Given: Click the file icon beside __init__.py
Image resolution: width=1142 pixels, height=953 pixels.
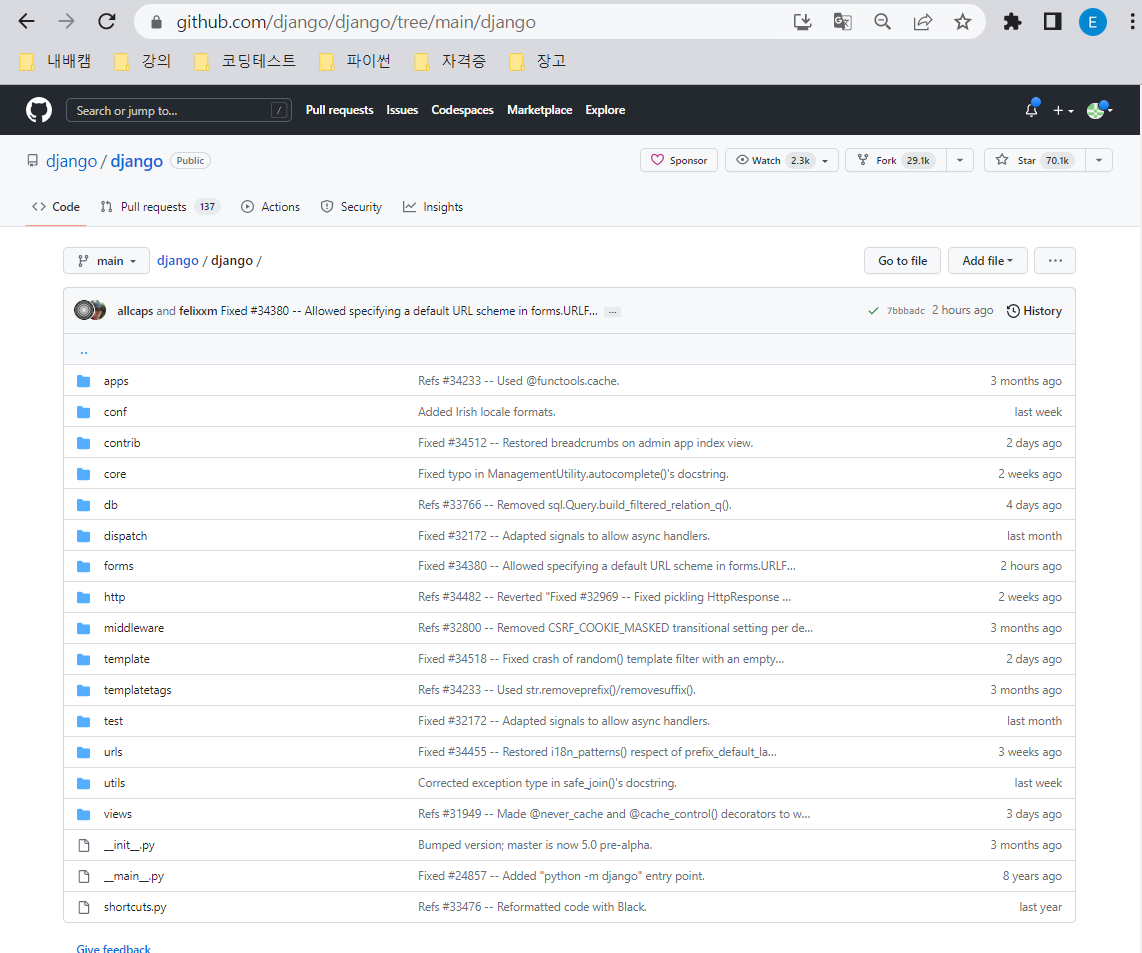Looking at the screenshot, I should pos(84,845).
